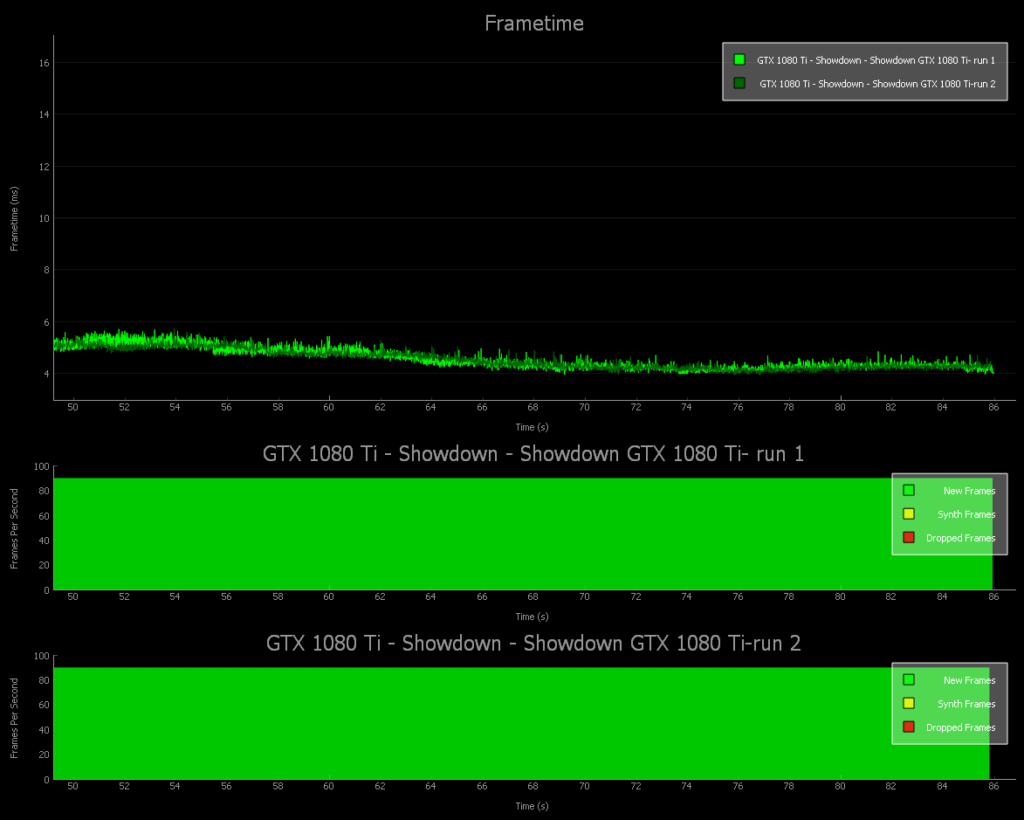The width and height of the screenshot is (1024, 820).
Task: Toggle Synth Frames yellow swatch in run 2 chart
Action: pos(908,704)
